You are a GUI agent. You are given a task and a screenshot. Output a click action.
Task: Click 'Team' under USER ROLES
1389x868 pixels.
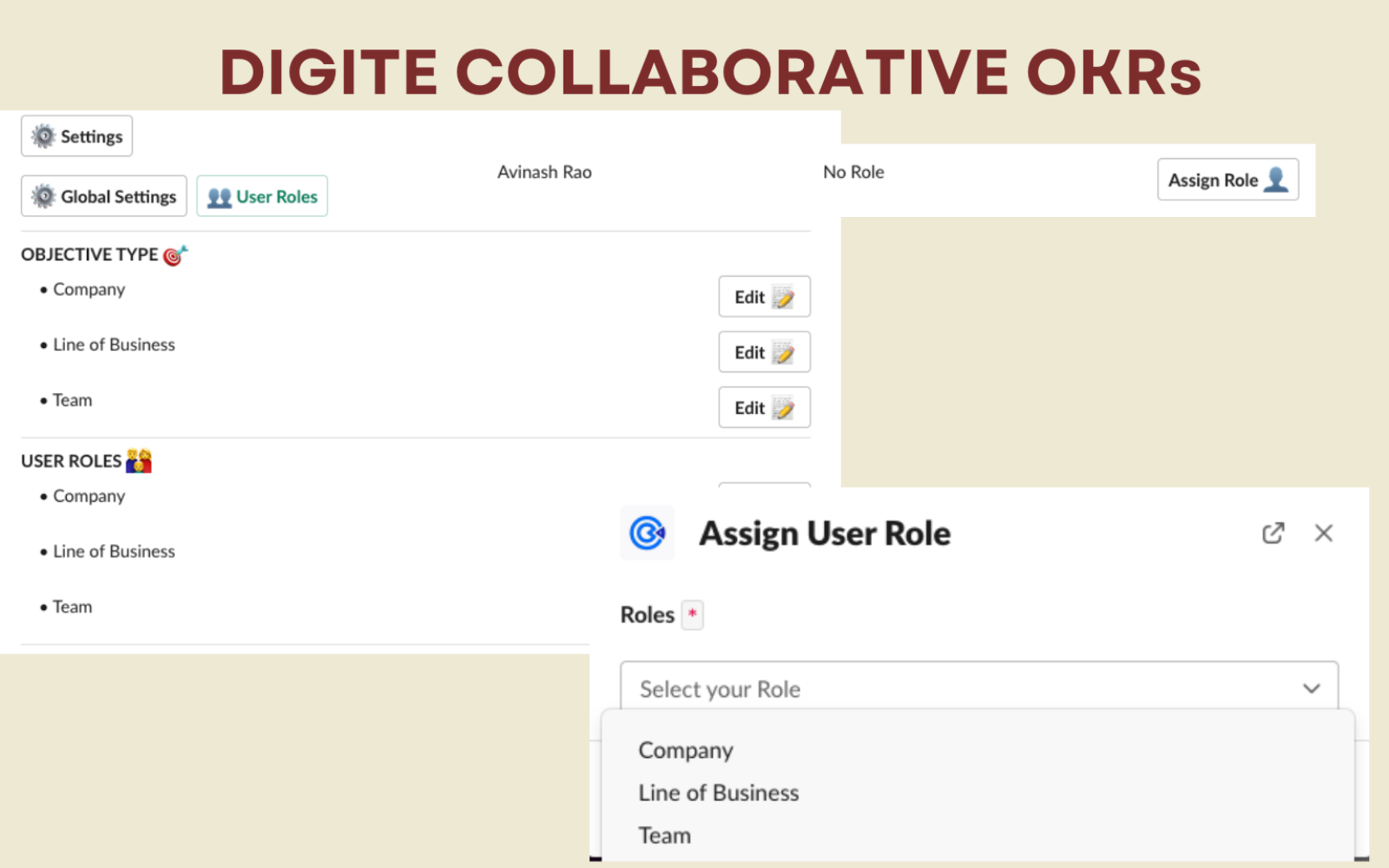pyautogui.click(x=72, y=607)
